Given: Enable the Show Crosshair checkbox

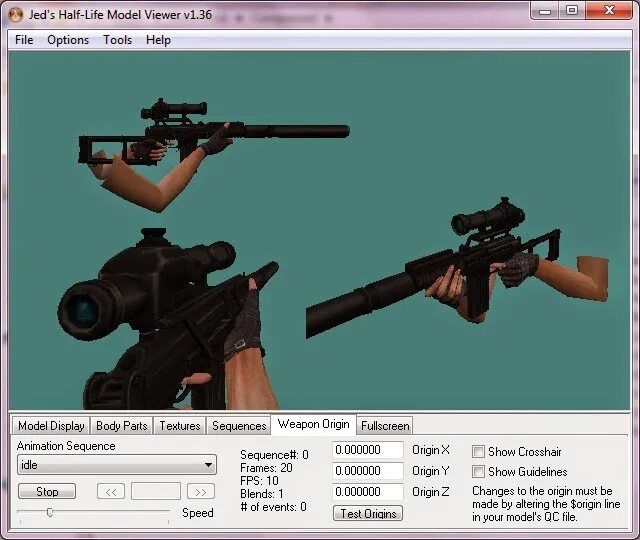Looking at the screenshot, I should coord(478,452).
